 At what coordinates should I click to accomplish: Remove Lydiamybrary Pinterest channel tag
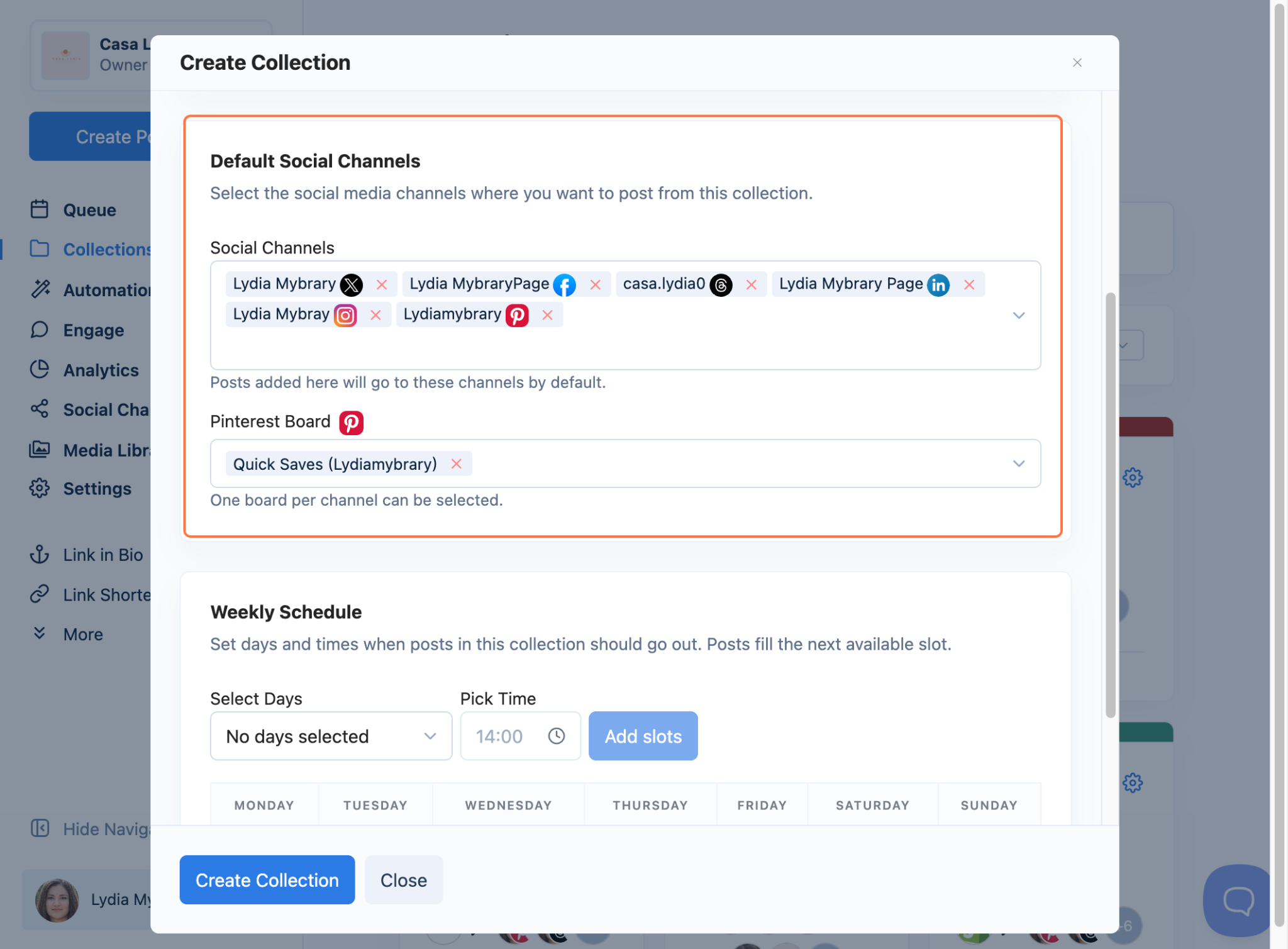[547, 315]
